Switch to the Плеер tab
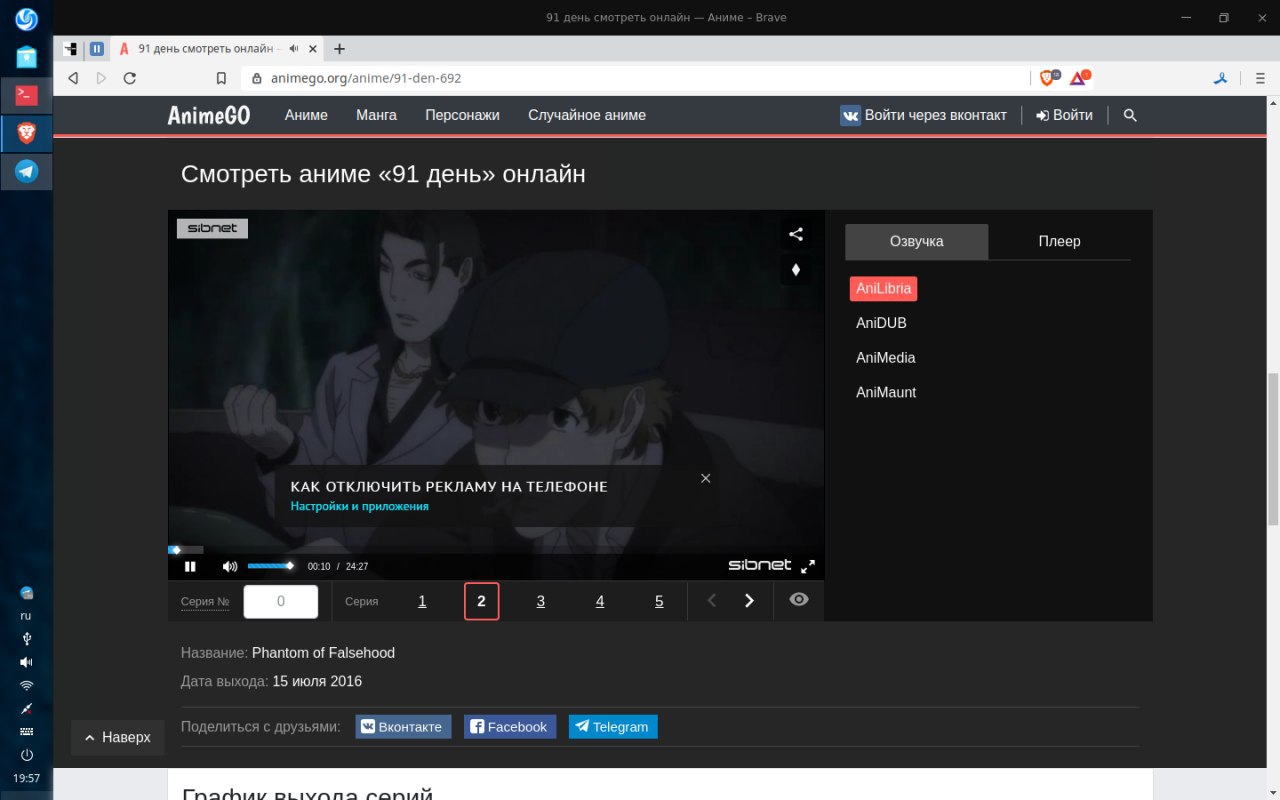Viewport: 1280px width, 800px height. point(1059,241)
